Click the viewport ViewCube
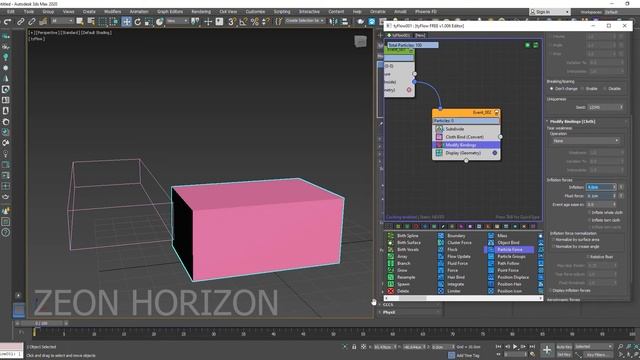This screenshot has height=360, width=640. 360,41
